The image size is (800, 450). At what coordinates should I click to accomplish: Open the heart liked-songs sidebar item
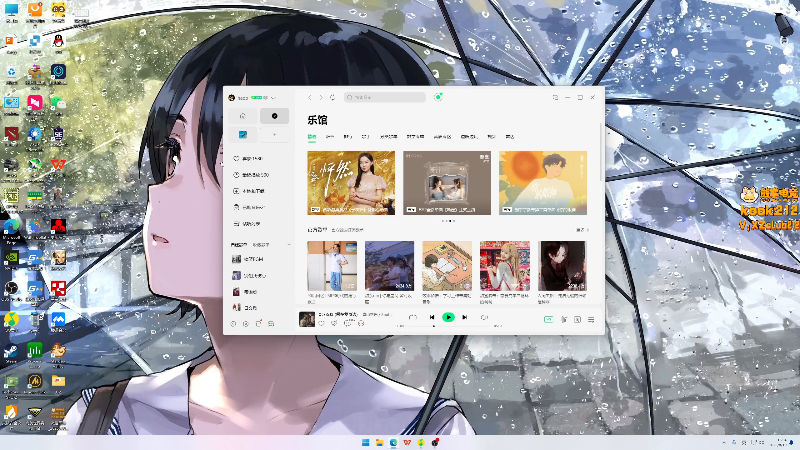(248, 159)
